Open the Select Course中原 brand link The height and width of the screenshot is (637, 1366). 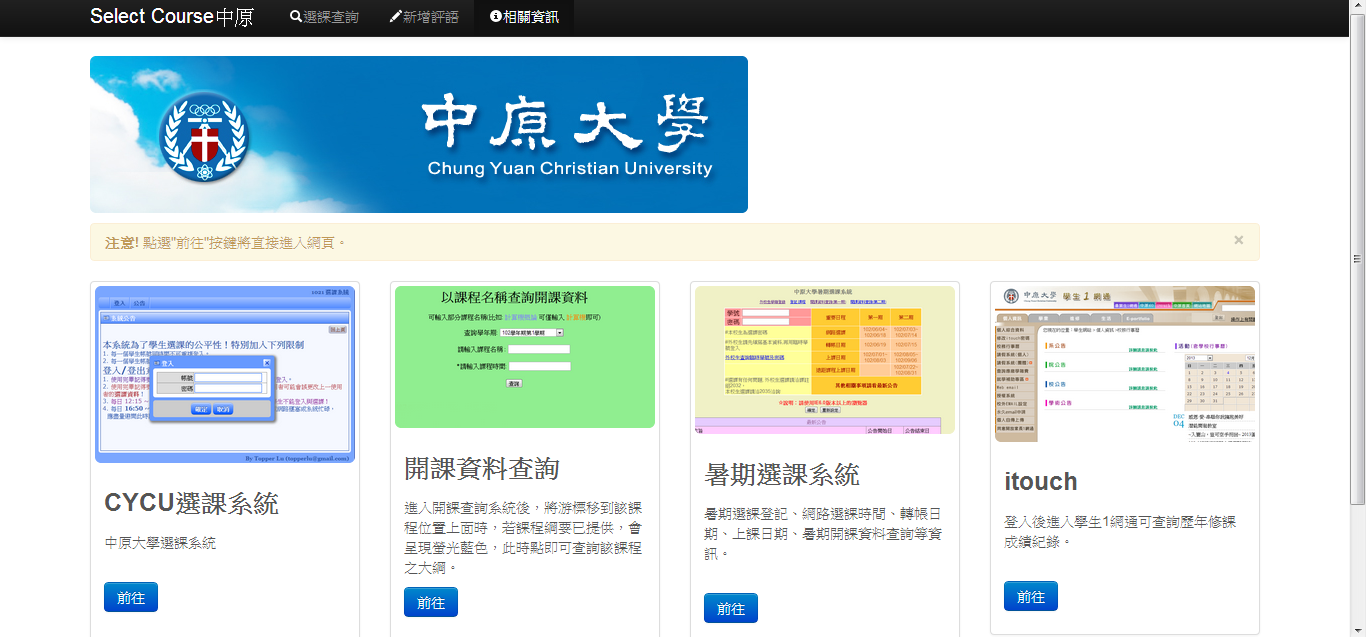pyautogui.click(x=171, y=17)
